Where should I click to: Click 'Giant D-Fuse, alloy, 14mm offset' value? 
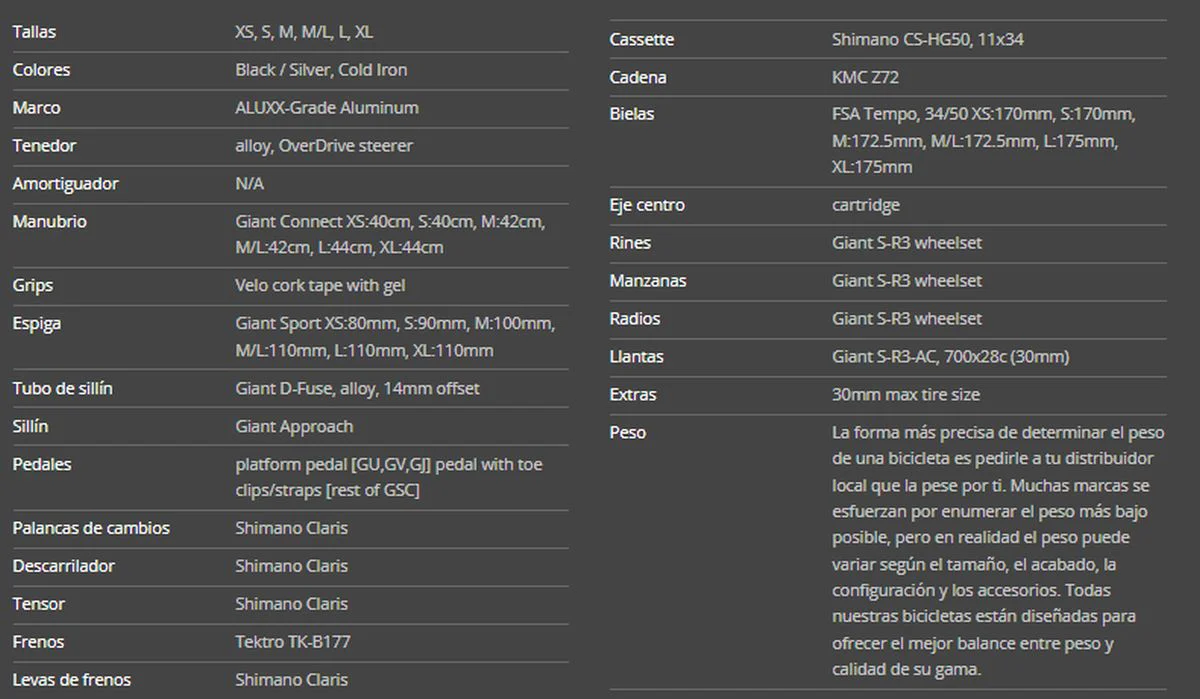pos(357,388)
